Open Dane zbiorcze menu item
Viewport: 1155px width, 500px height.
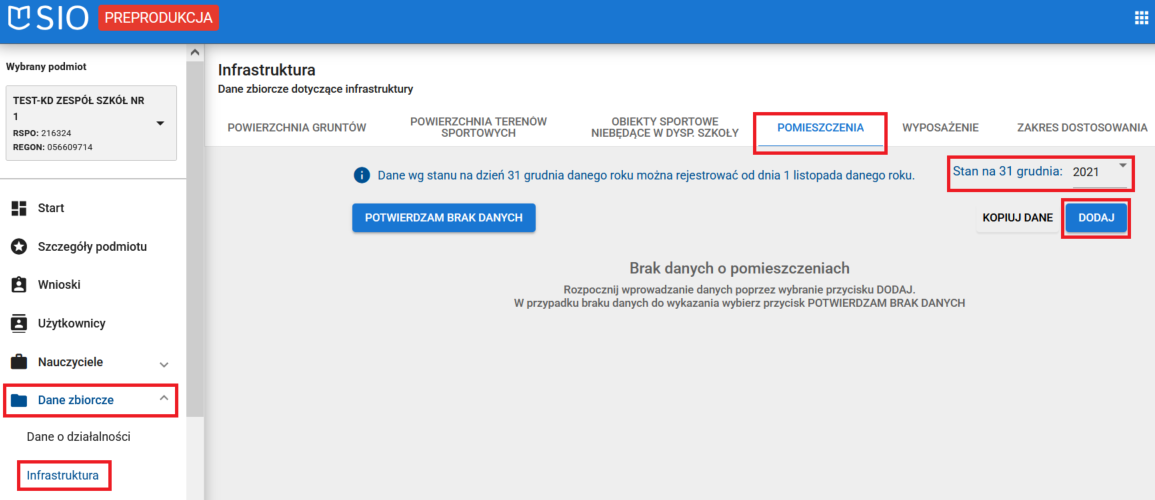76,401
